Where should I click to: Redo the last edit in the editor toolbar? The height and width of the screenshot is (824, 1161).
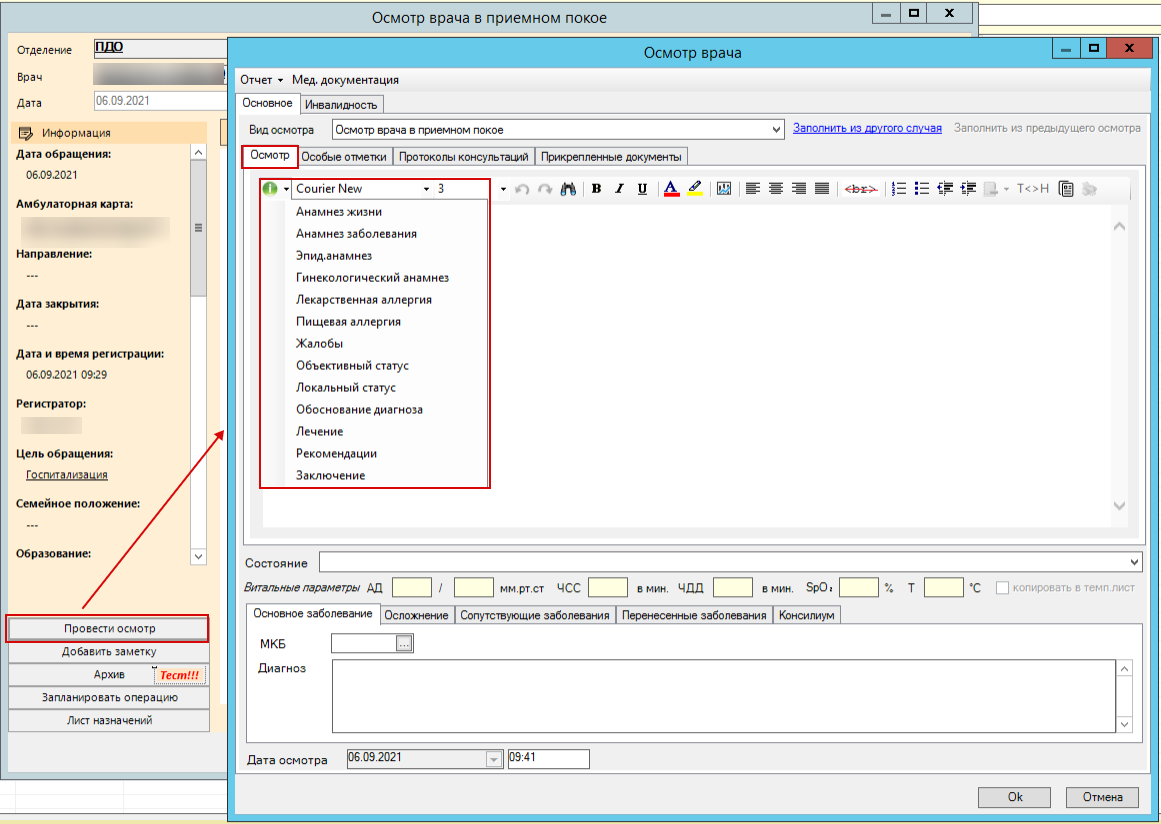click(545, 190)
